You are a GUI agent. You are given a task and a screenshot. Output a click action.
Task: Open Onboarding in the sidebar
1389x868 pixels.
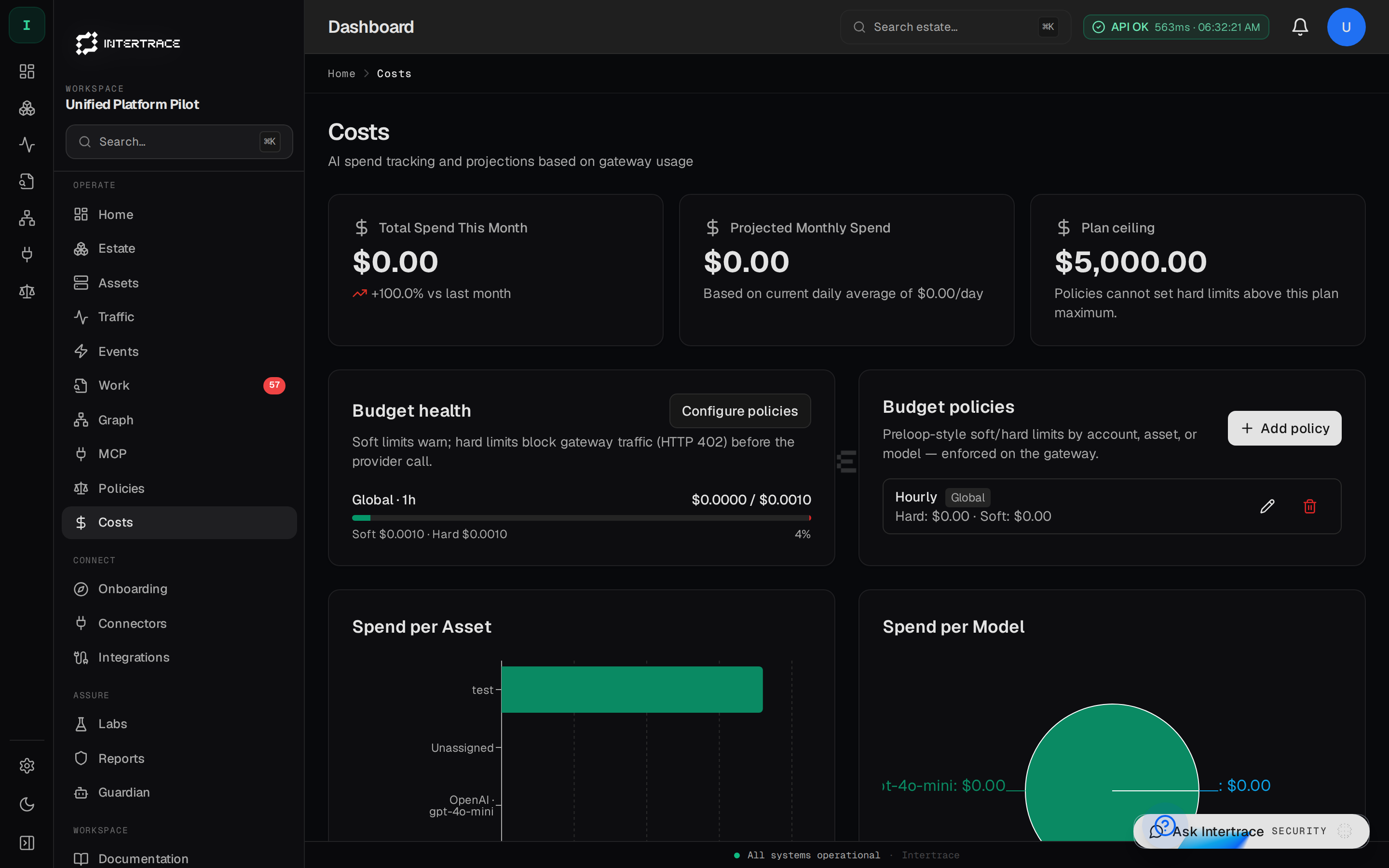click(x=179, y=589)
